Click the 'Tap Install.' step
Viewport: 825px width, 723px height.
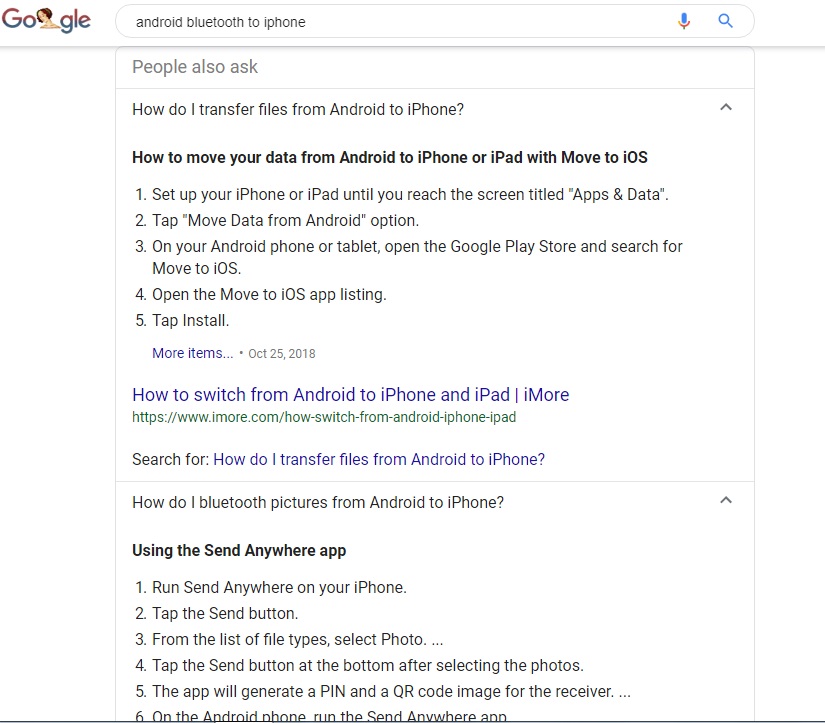point(190,321)
